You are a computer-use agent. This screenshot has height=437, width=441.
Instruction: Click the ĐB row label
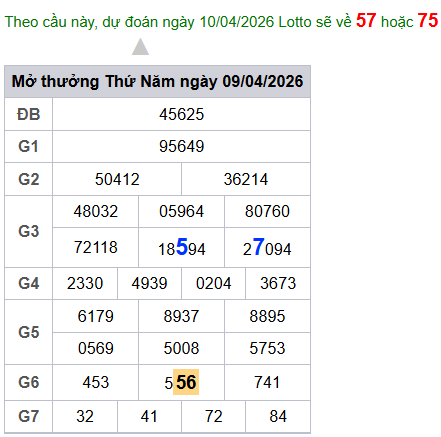(x=29, y=114)
